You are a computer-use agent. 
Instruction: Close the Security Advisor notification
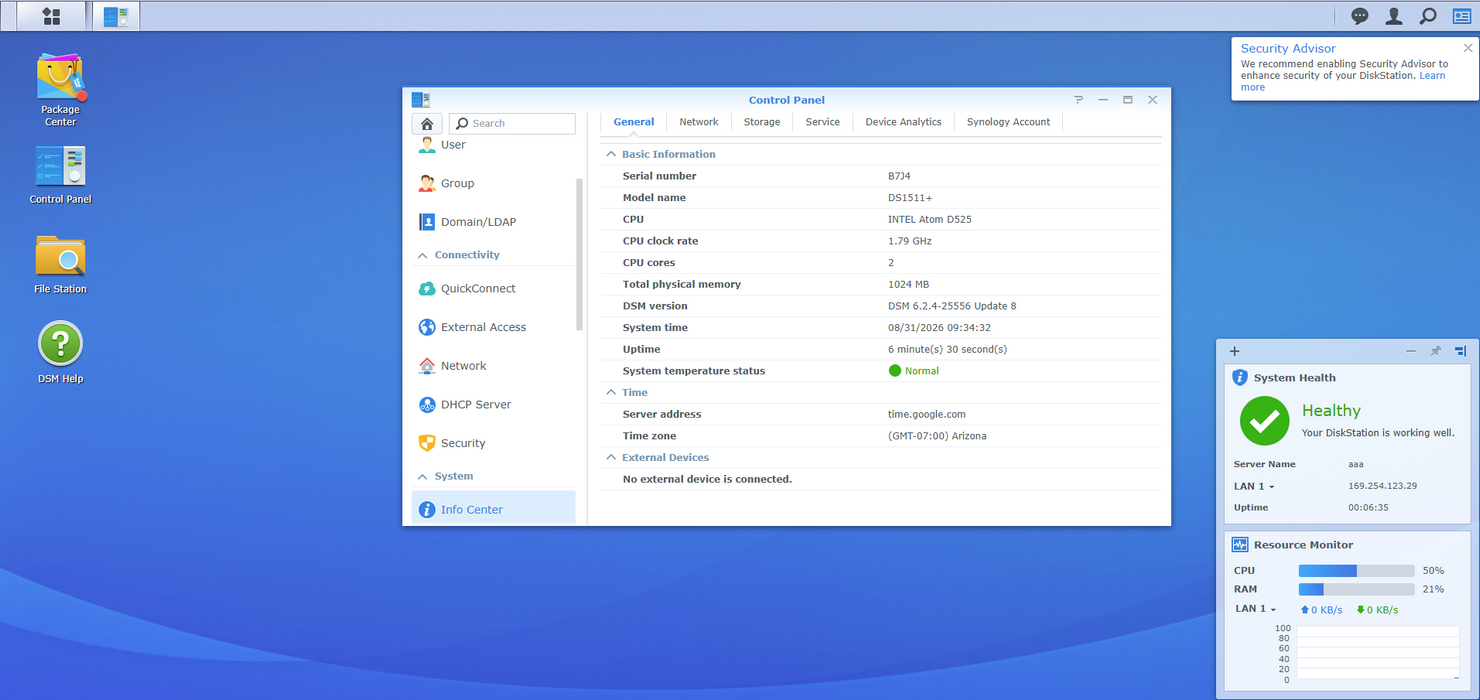point(1468,48)
